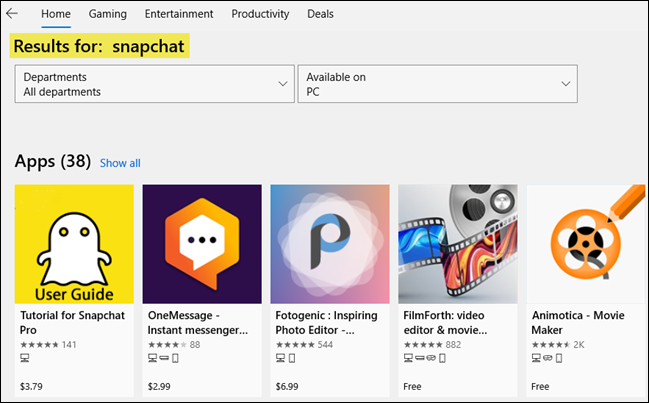This screenshot has height=403, width=649.
Task: Open the Deals tab
Action: (321, 14)
